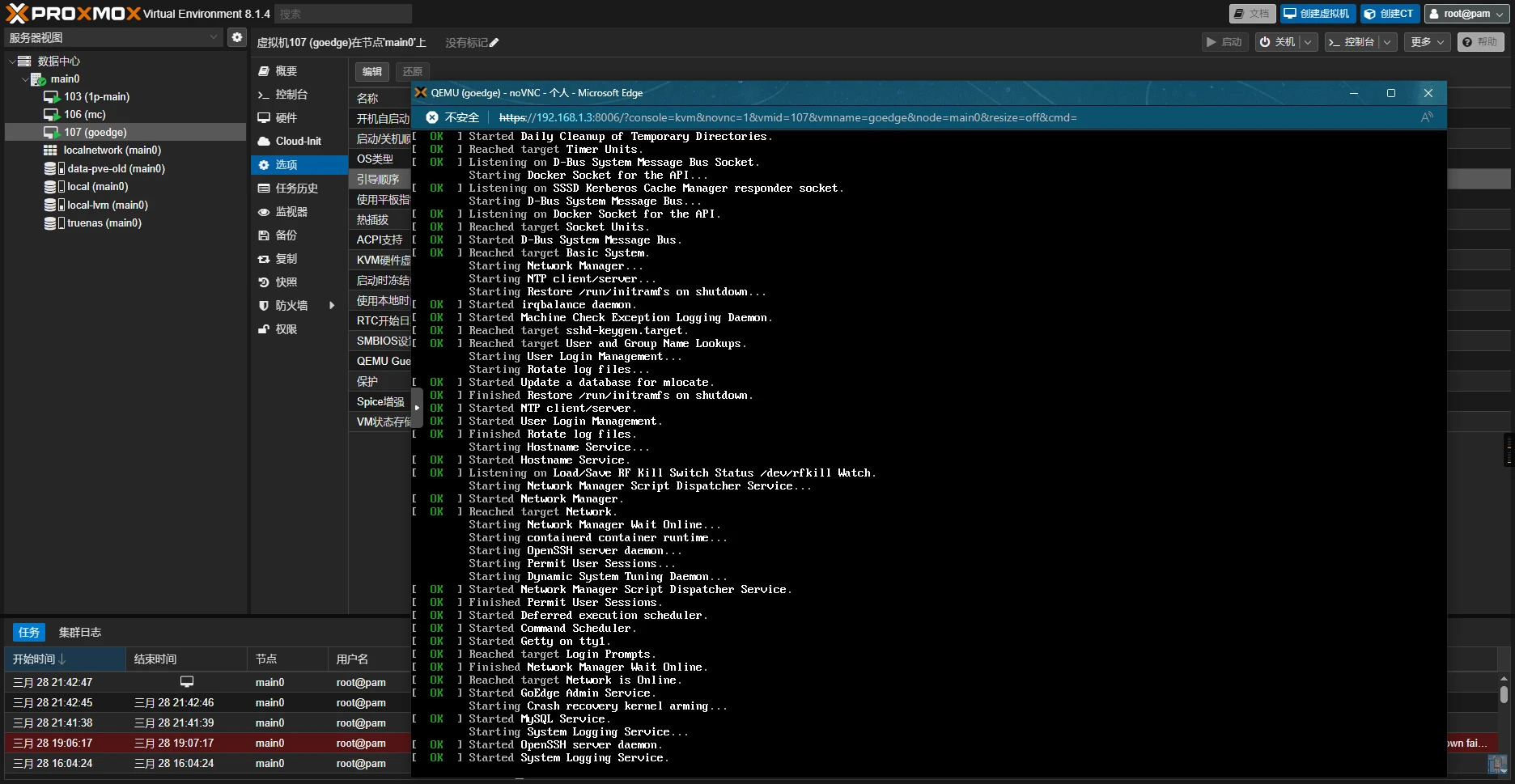
Task: Open Snapshots (快照) panel in VM menu
Action: pyautogui.click(x=286, y=282)
